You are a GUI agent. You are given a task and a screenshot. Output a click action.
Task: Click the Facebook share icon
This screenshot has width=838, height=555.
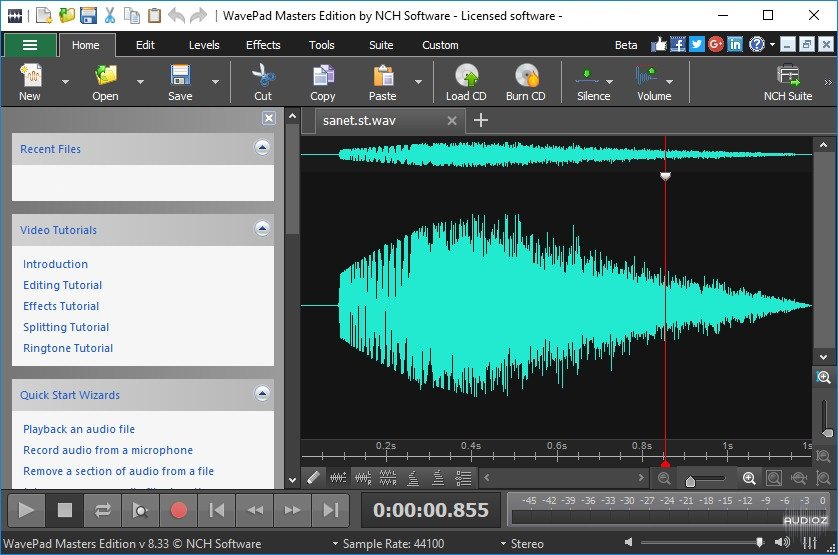678,45
